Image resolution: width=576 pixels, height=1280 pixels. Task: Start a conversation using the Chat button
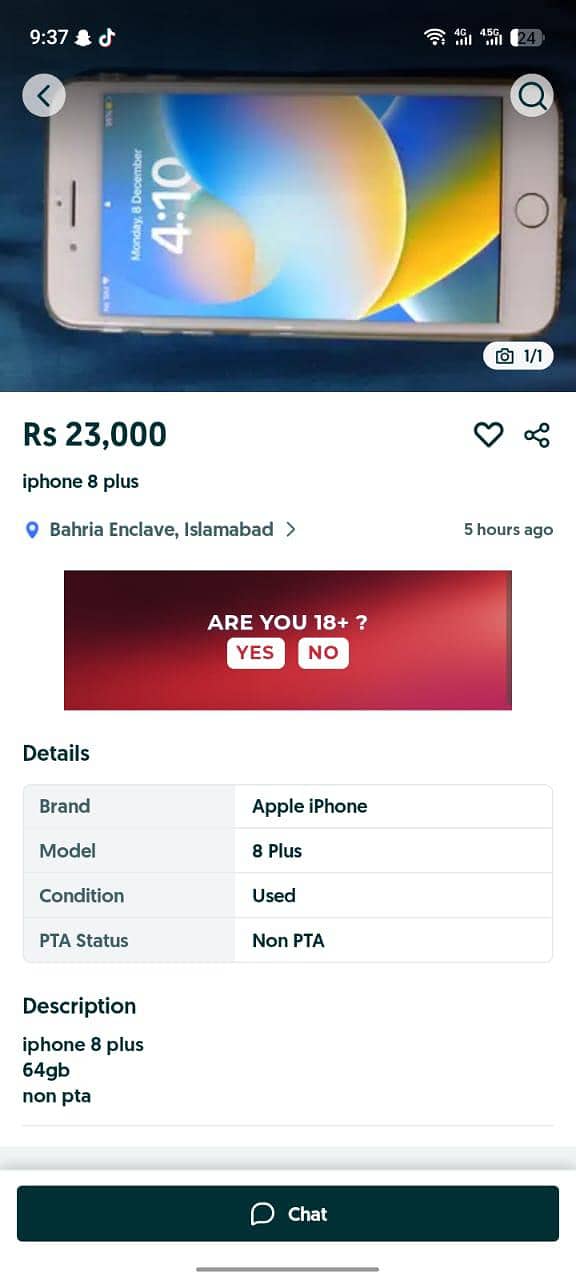pos(288,1213)
